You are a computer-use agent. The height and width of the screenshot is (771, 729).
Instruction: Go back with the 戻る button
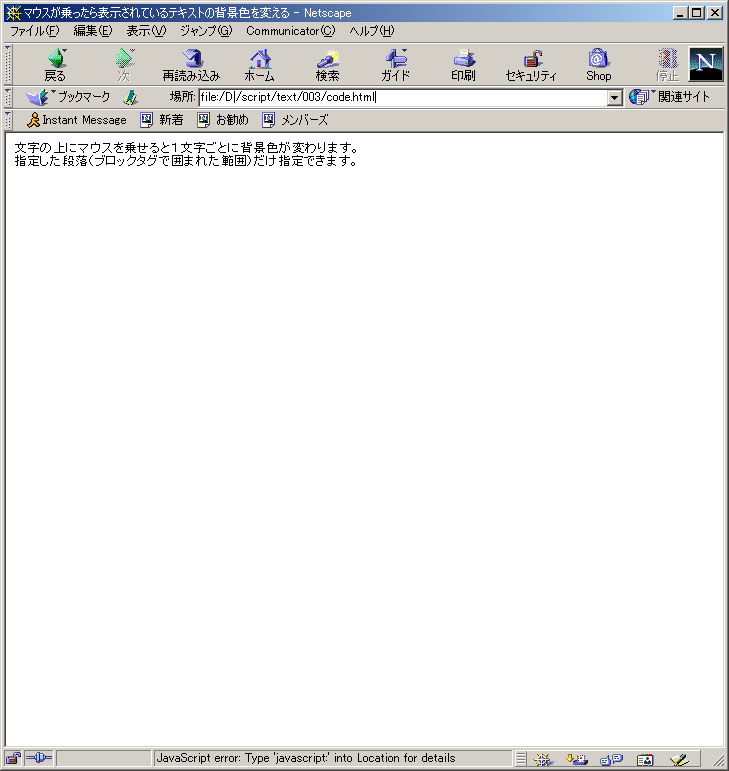pyautogui.click(x=56, y=65)
